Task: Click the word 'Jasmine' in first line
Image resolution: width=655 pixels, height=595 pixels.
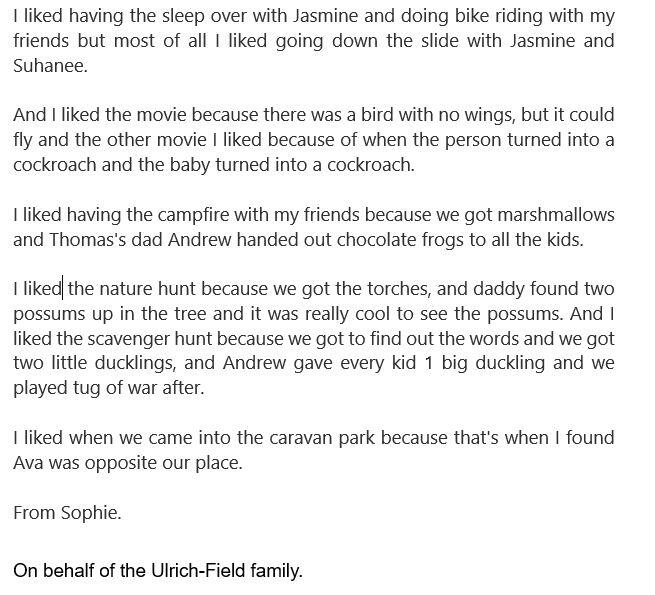Action: 325,16
